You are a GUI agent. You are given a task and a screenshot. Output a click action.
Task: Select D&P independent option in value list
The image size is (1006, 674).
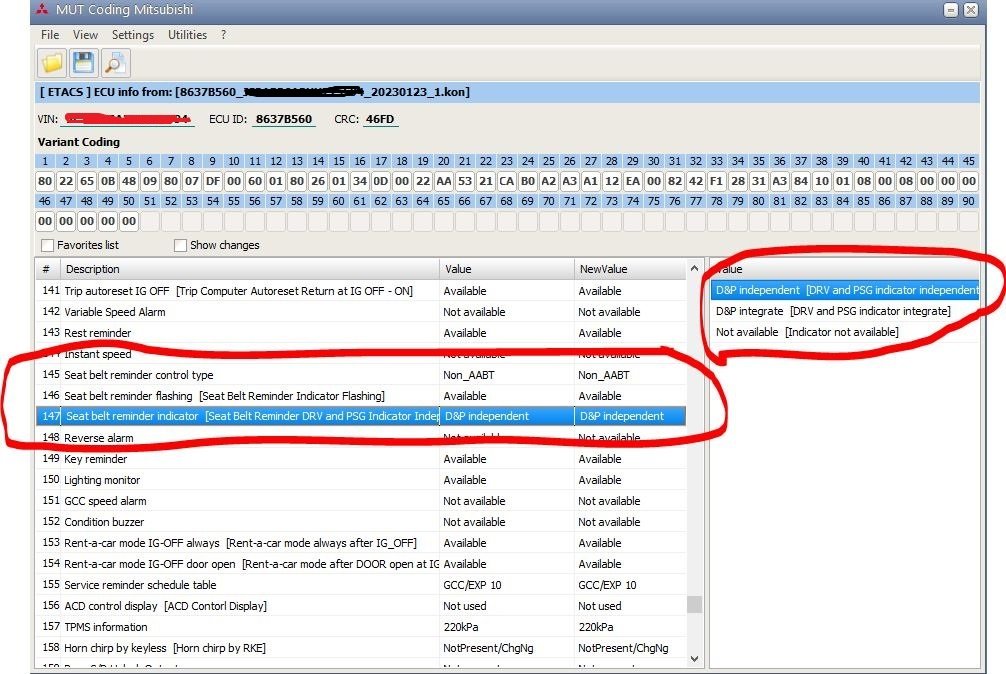click(x=845, y=290)
